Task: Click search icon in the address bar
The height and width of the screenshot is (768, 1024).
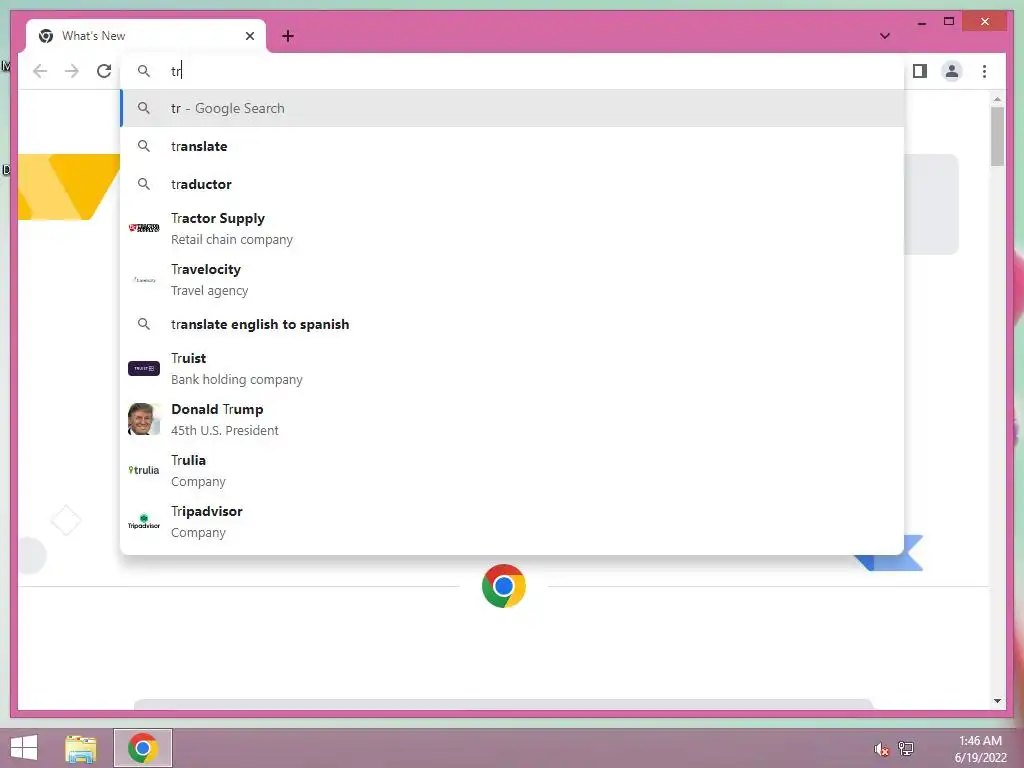Action: point(144,71)
